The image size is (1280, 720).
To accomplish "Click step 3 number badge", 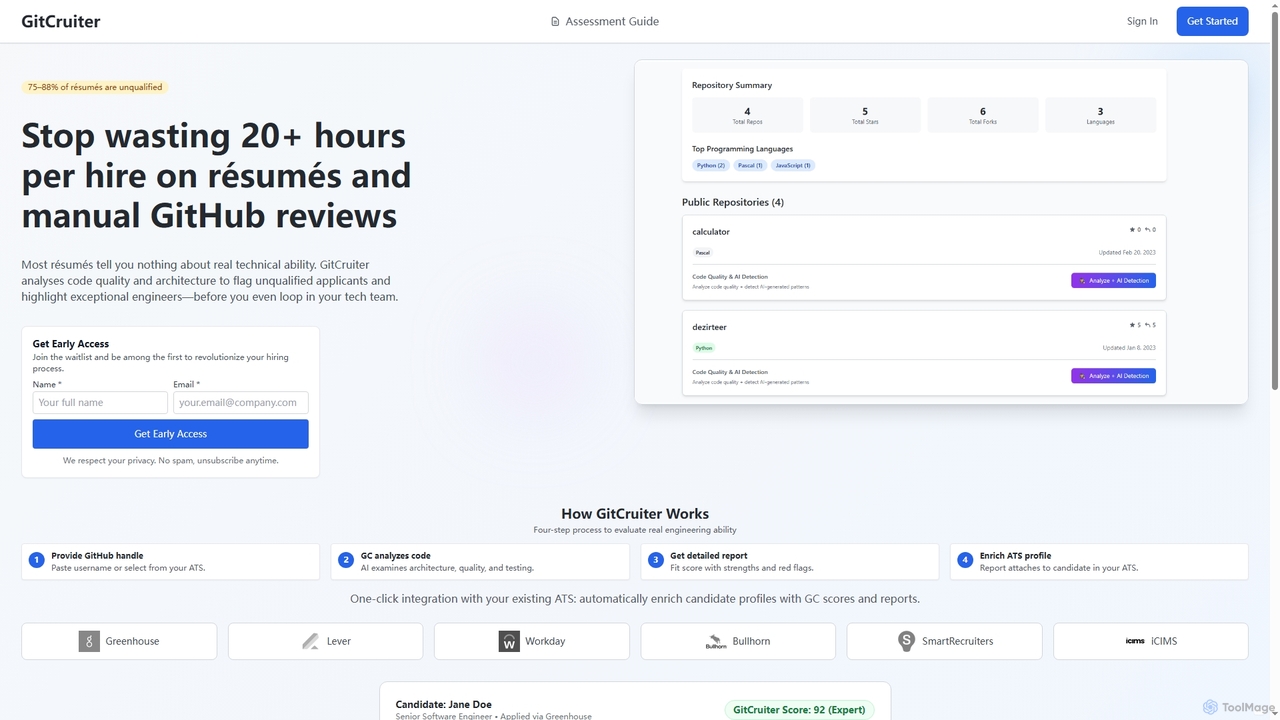I will (x=656, y=560).
